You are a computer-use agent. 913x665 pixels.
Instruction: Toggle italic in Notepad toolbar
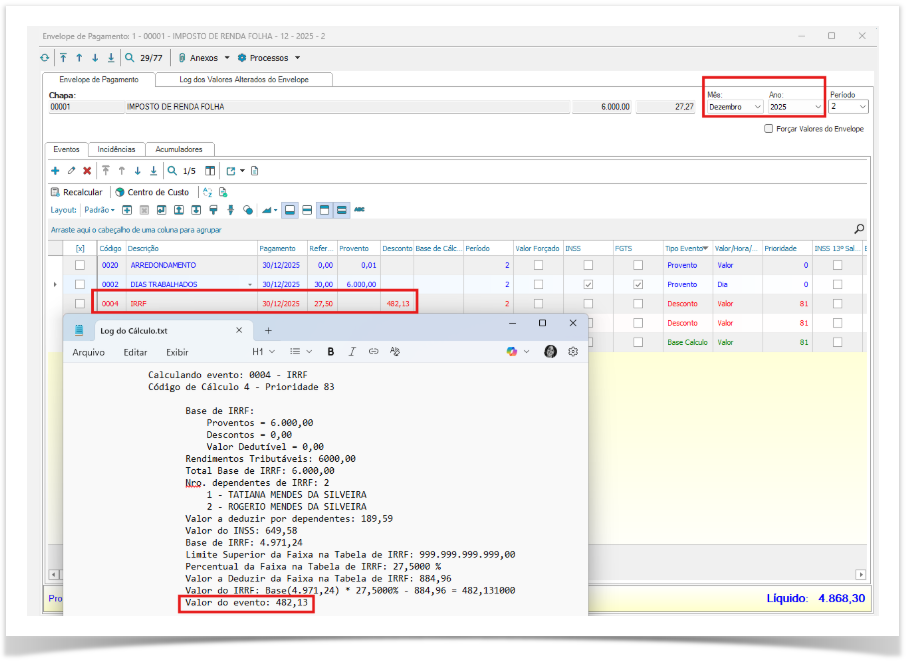pos(352,352)
